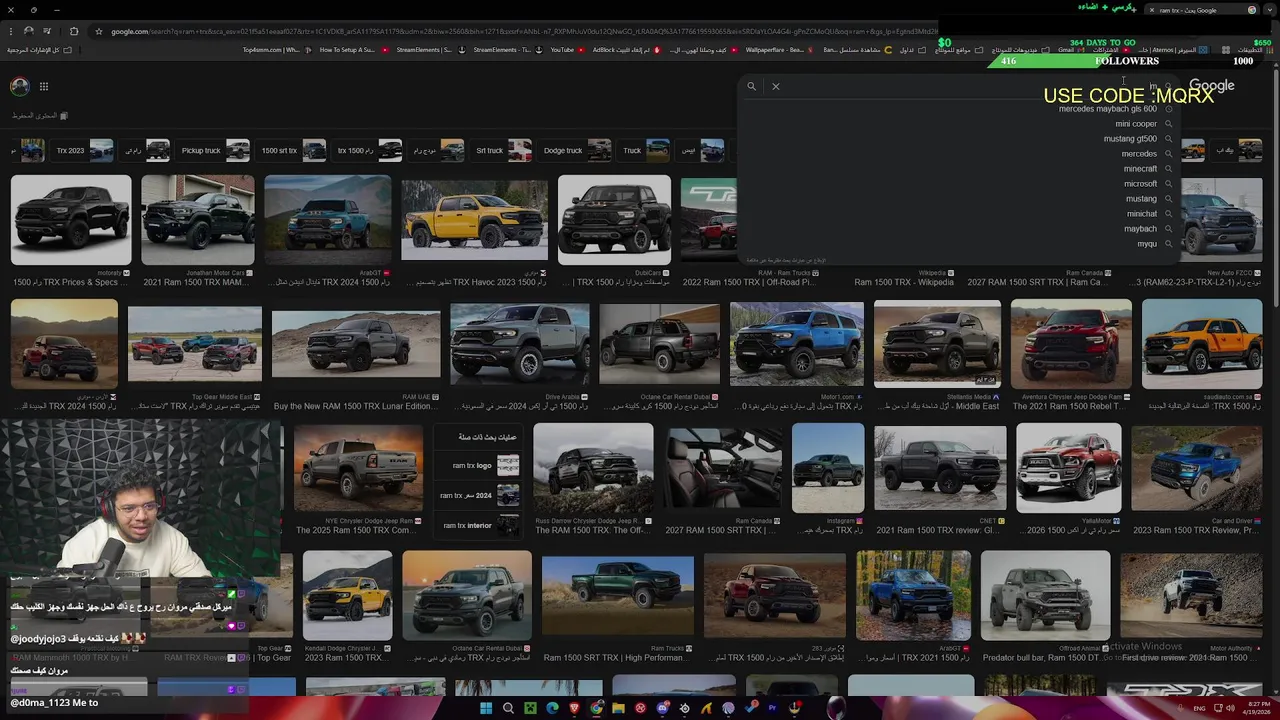Open the Gmail bookmark

(x=1072, y=50)
